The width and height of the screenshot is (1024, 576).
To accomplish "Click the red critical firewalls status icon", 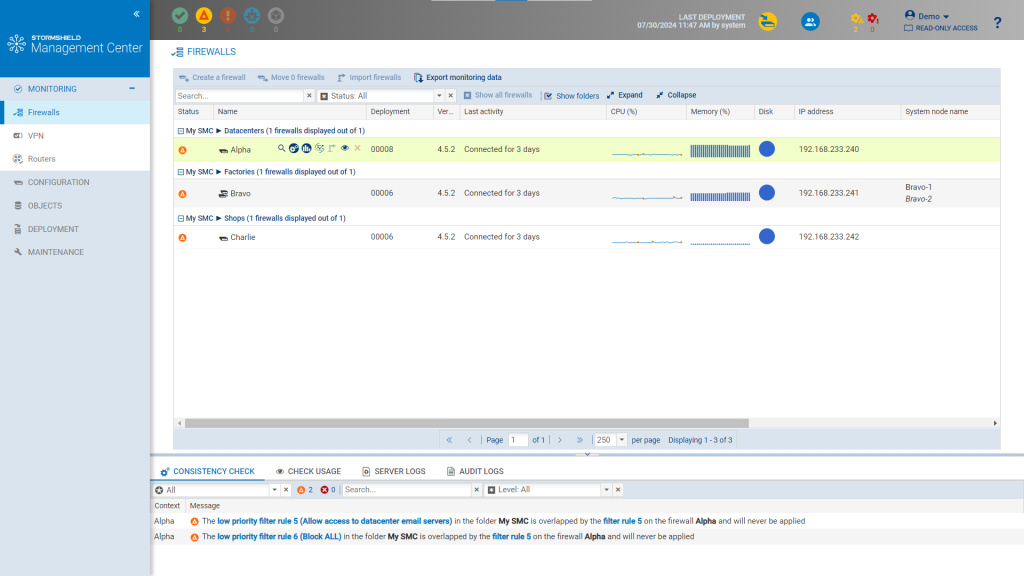I will coord(228,16).
